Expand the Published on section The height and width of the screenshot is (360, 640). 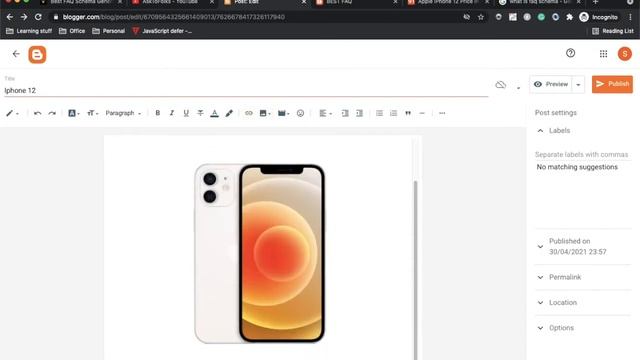(540, 247)
